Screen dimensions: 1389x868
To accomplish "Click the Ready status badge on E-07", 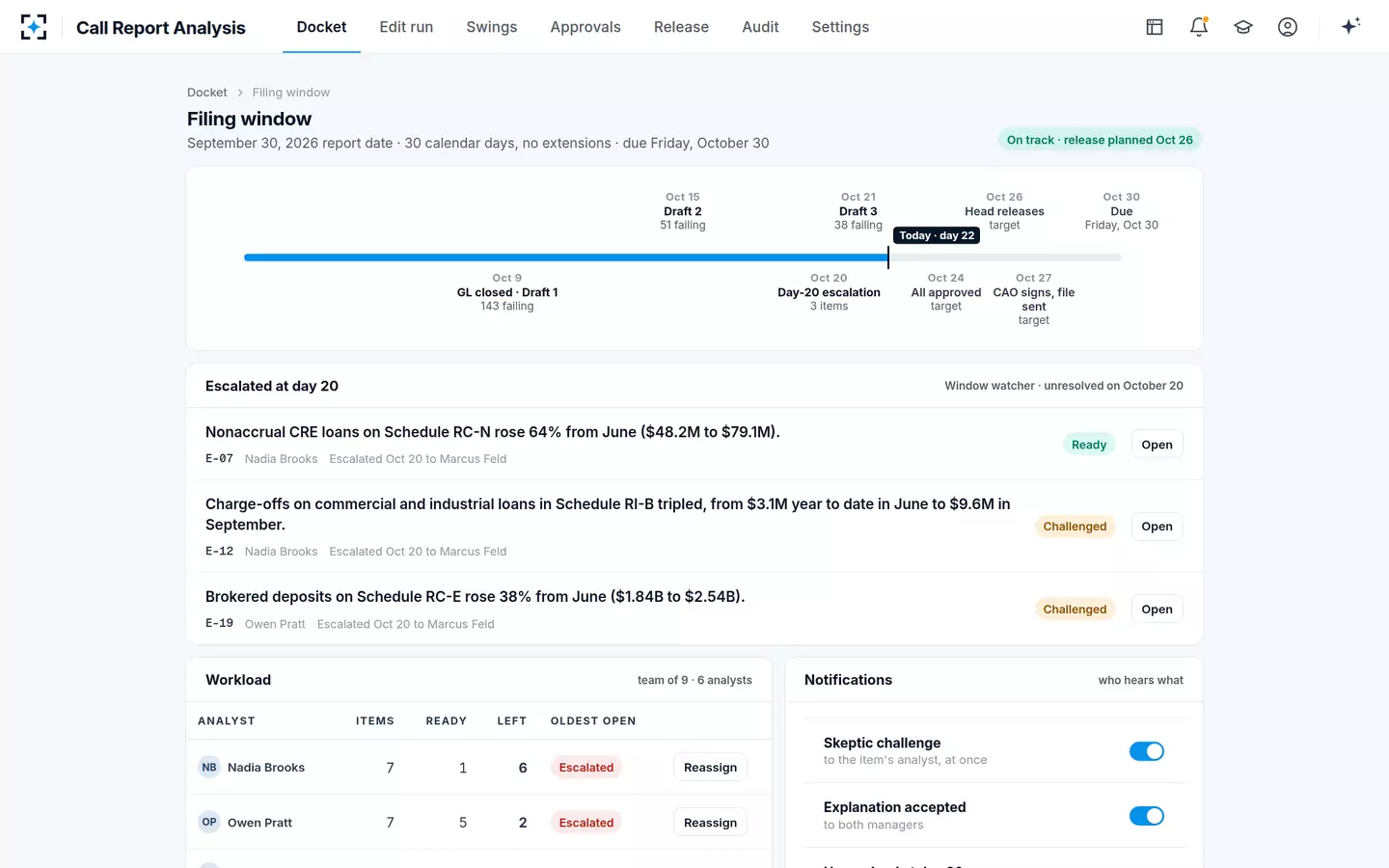I will [1089, 445].
